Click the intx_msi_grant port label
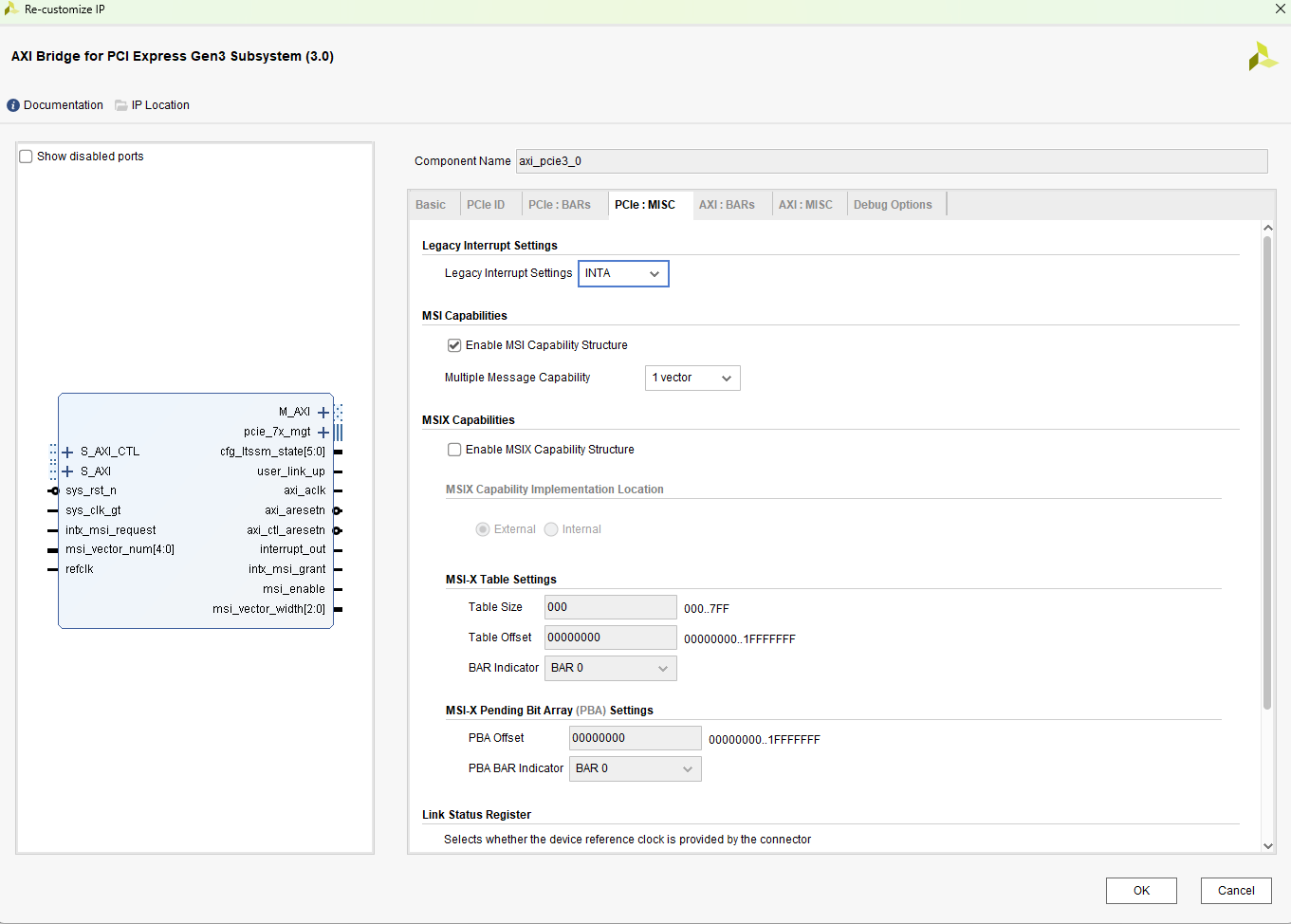The width and height of the screenshot is (1291, 924). [286, 569]
